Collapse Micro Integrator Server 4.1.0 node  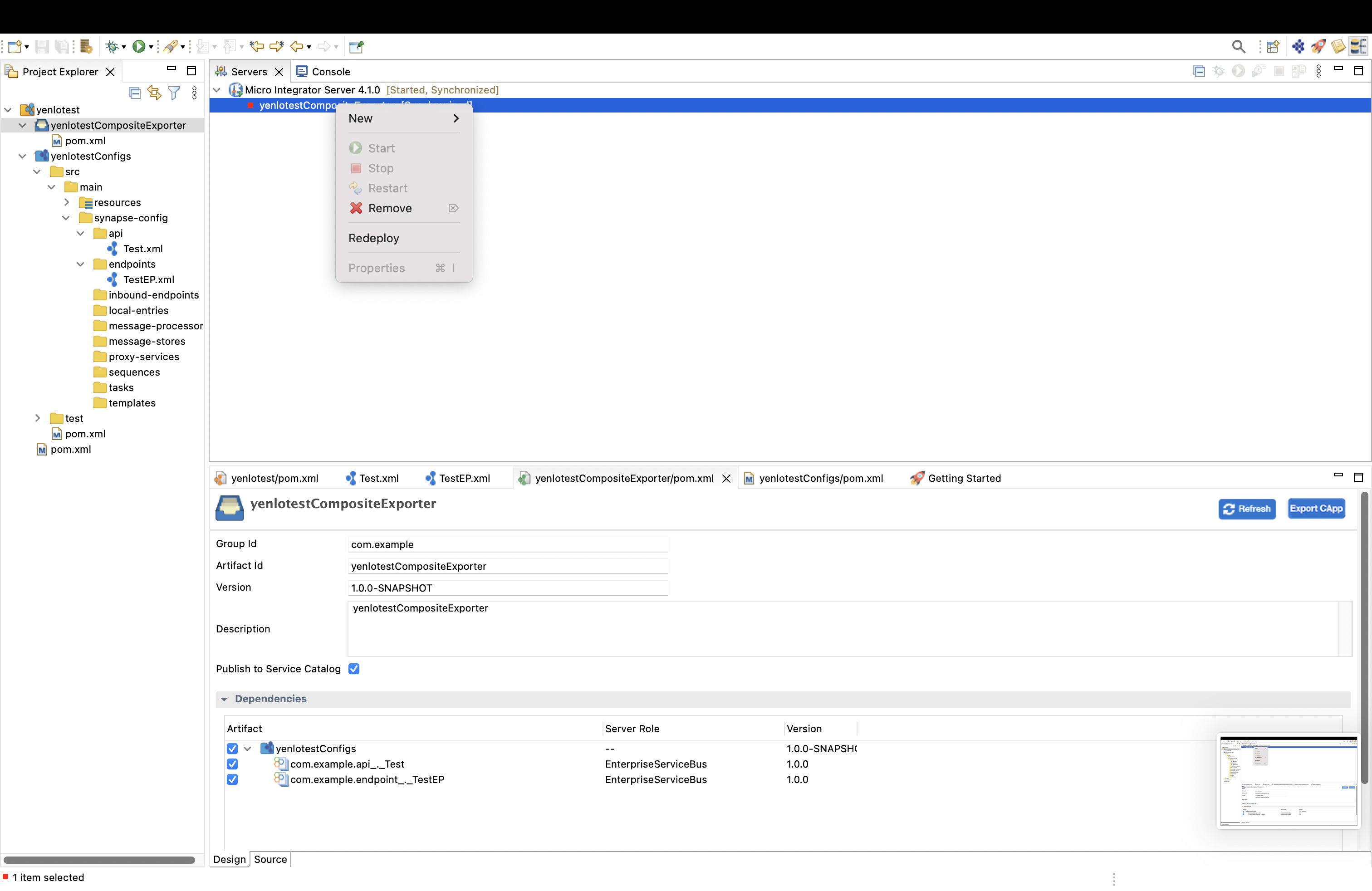point(217,90)
